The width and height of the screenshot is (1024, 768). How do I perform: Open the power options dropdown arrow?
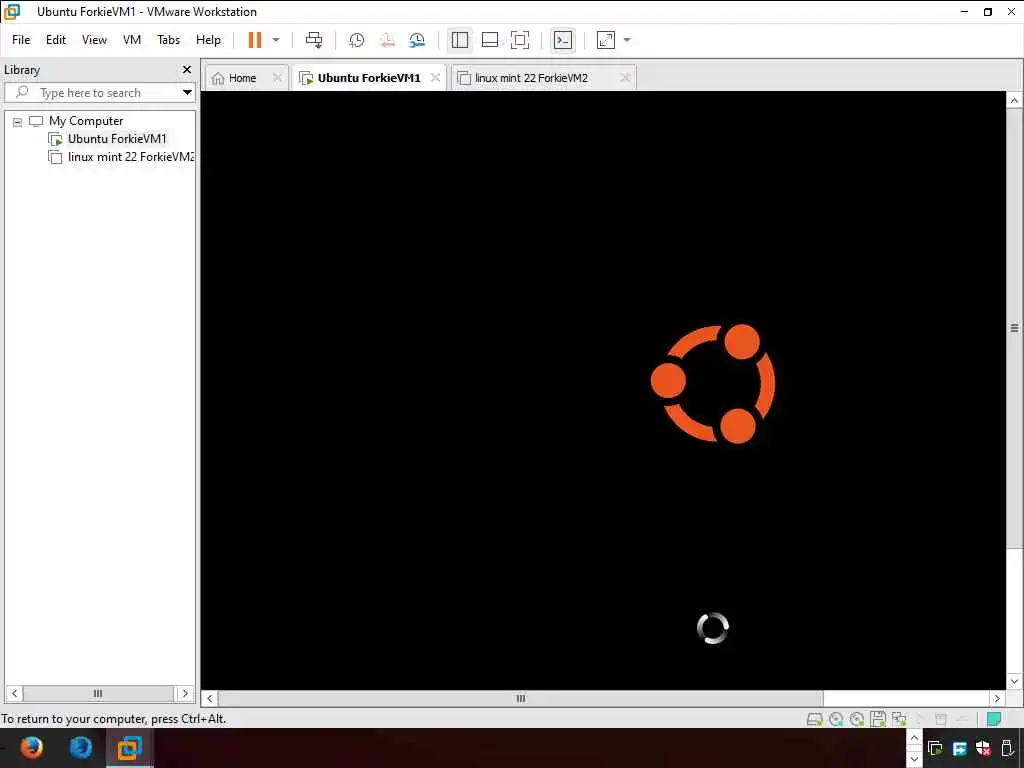pyautogui.click(x=276, y=40)
